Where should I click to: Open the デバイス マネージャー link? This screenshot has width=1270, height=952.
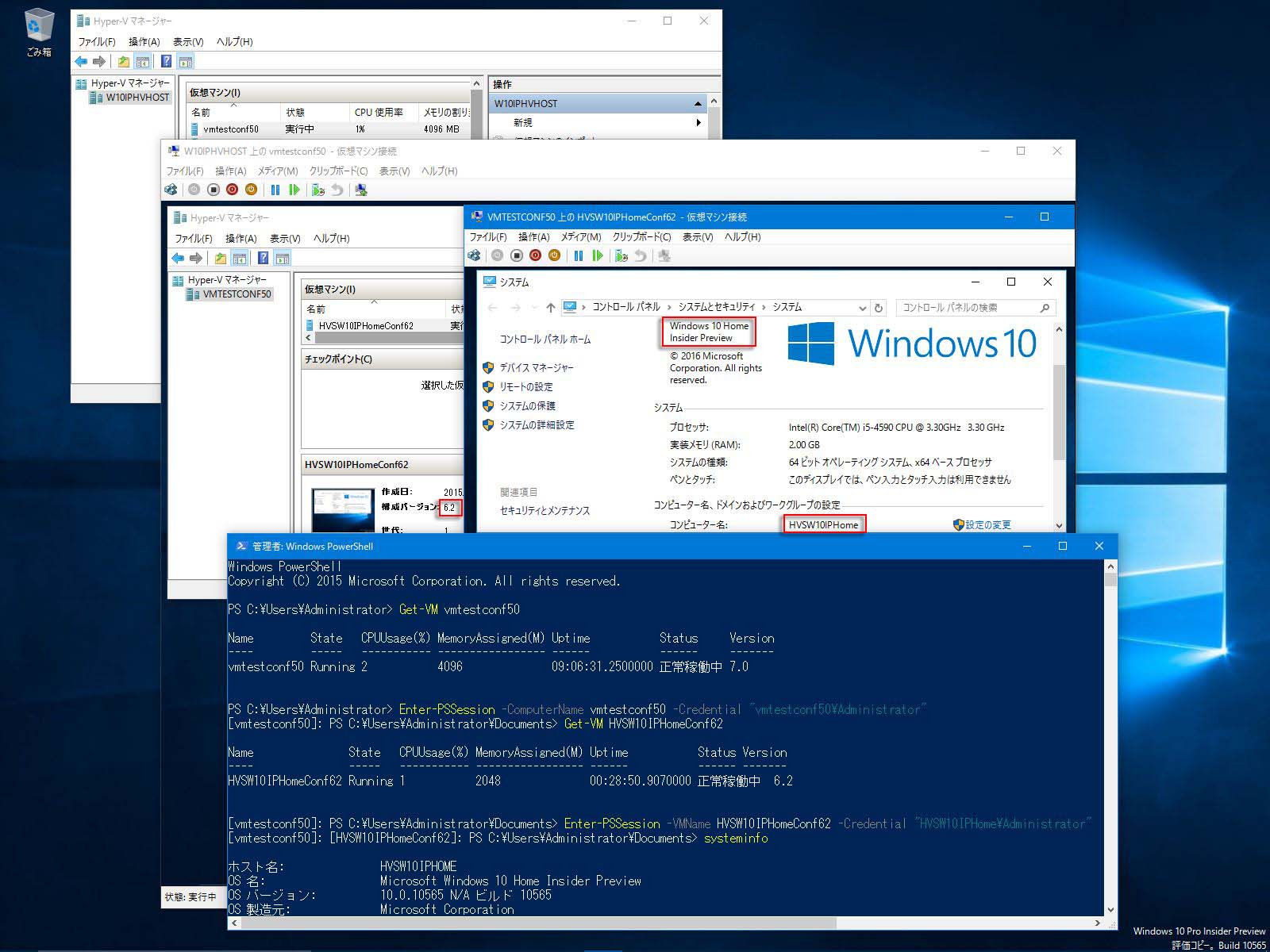tap(537, 368)
